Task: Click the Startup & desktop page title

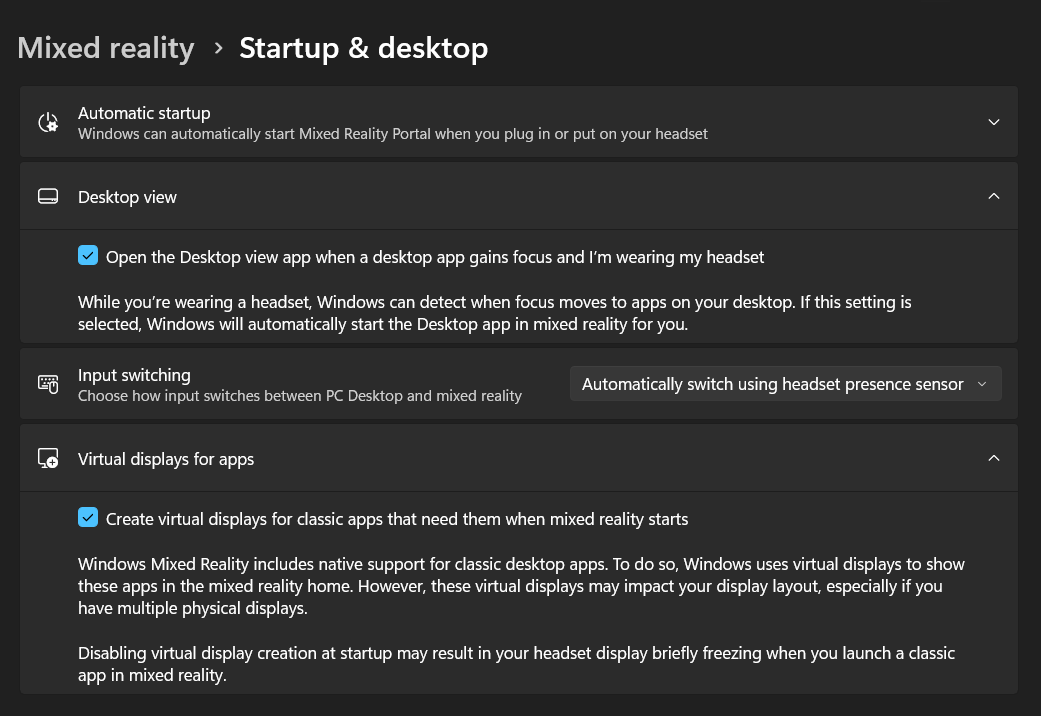Action: click(x=363, y=48)
